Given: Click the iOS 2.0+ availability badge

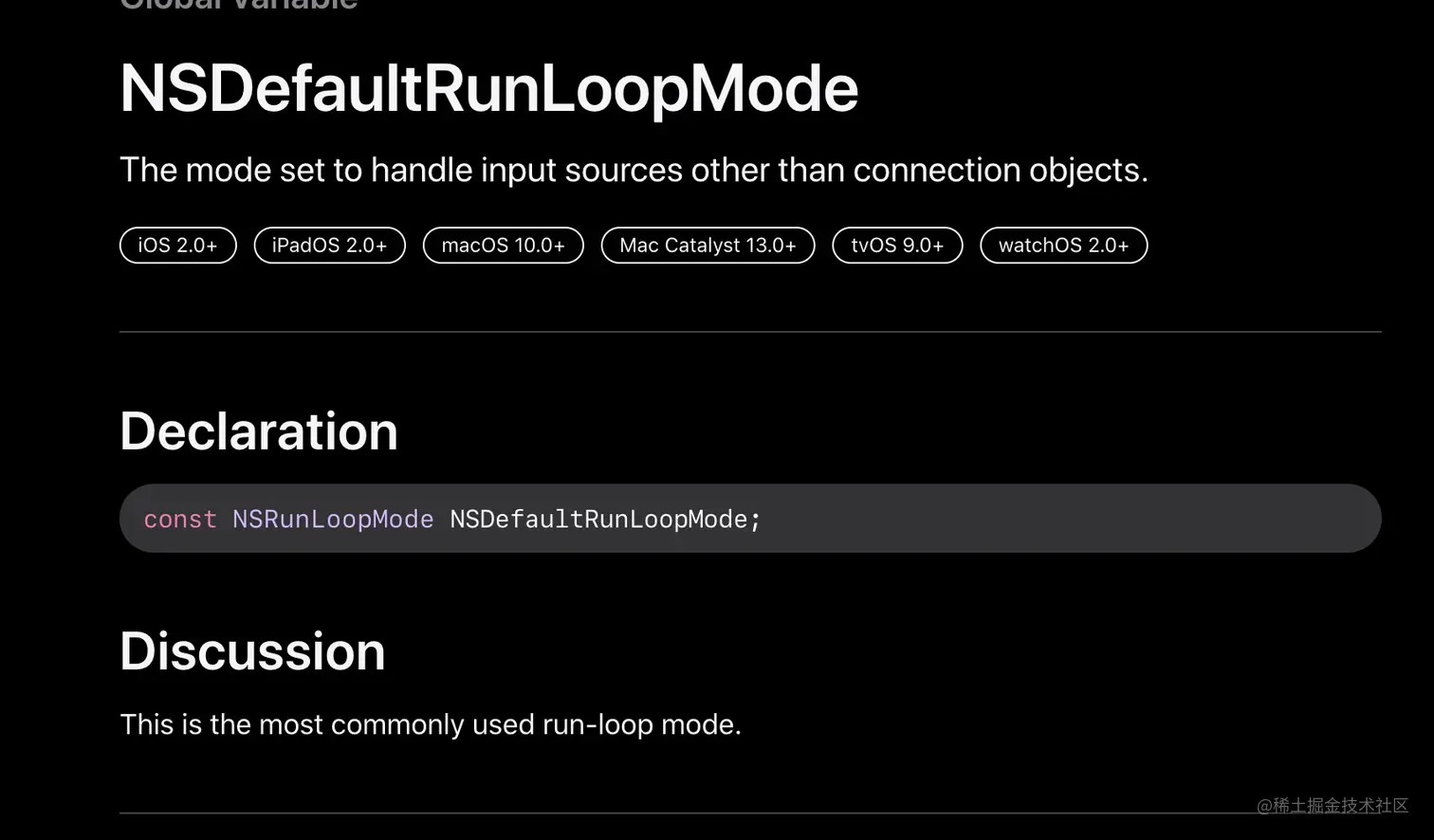Looking at the screenshot, I should 177,246.
